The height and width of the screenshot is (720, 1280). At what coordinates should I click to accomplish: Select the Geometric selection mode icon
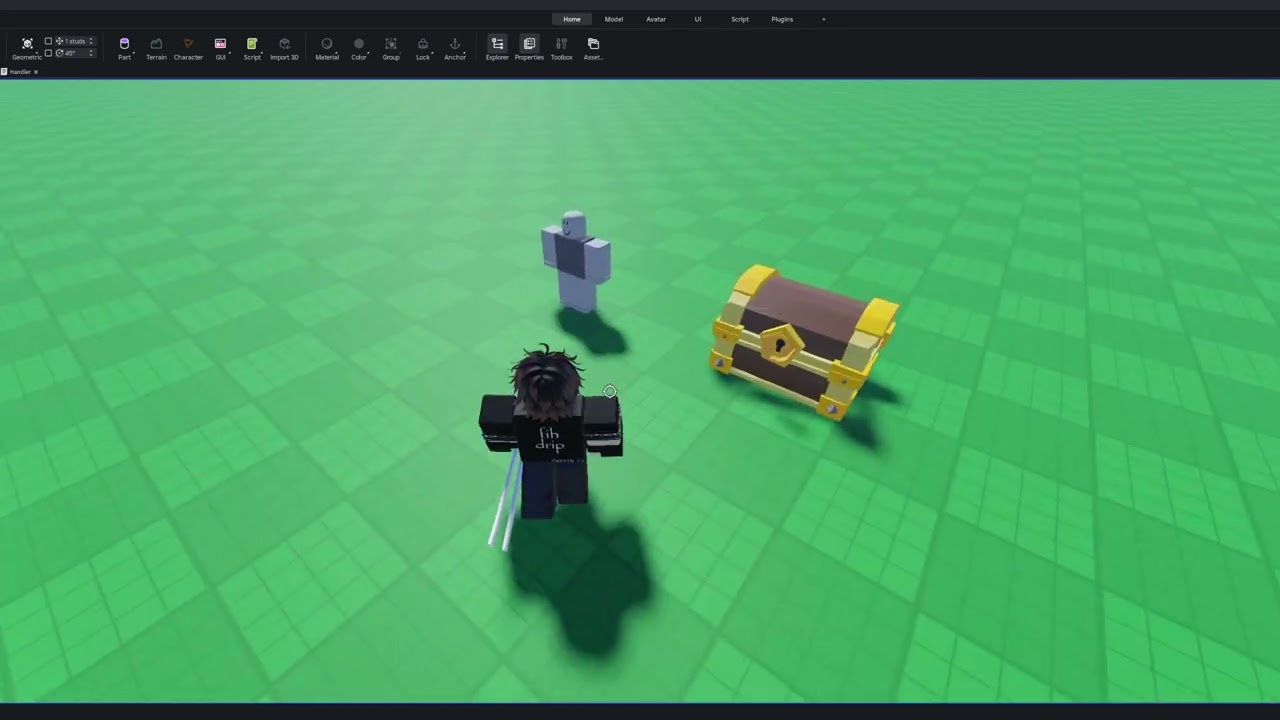27,43
